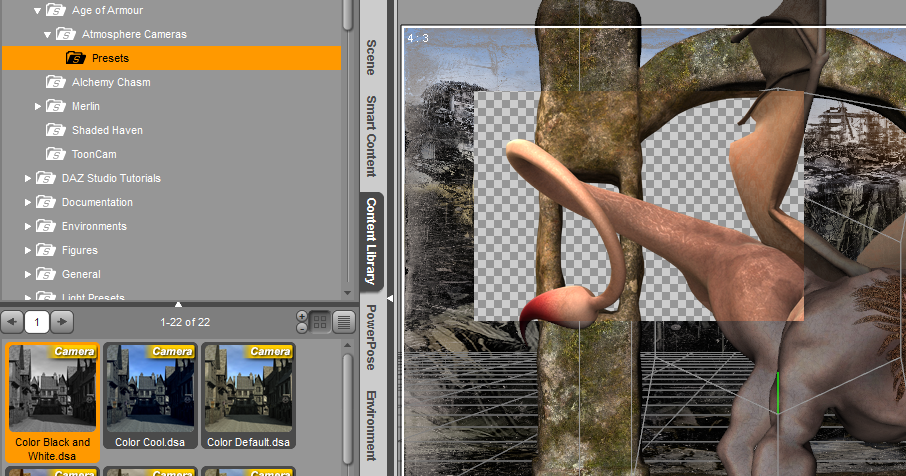
Task: Collapse the Atmosphere Cameras folder
Action: [x=47, y=35]
